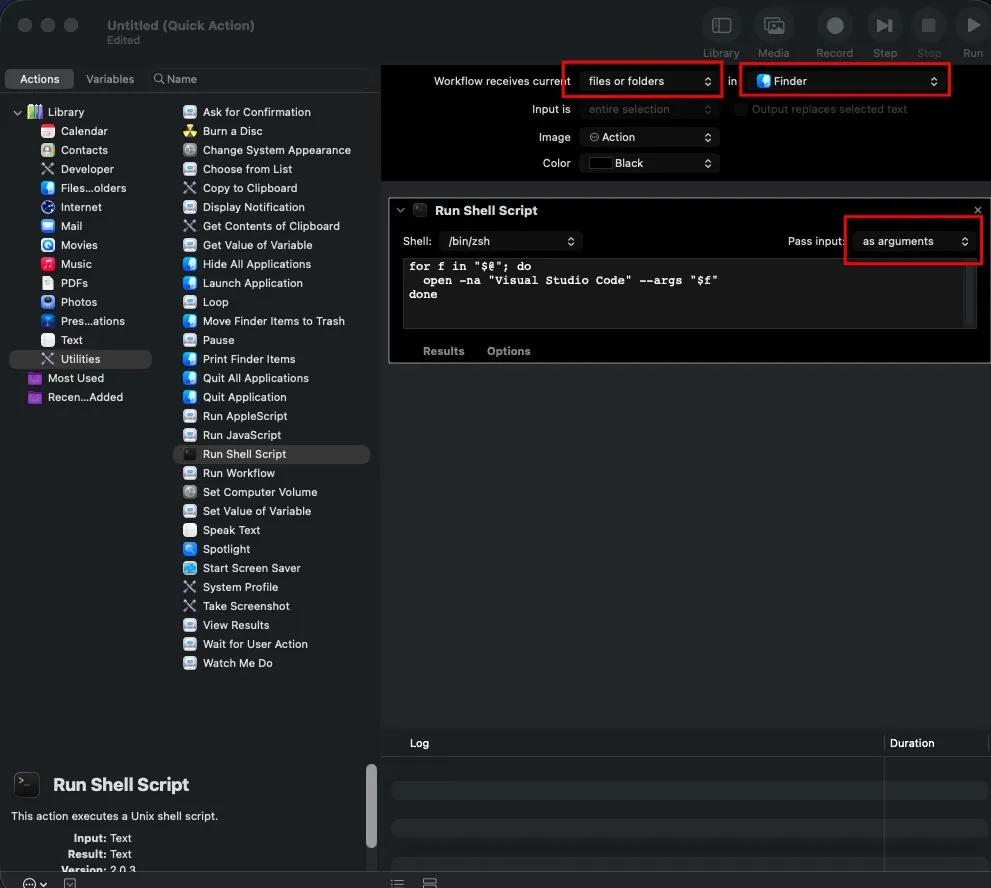
Task: Show the log list view icon
Action: point(397,882)
